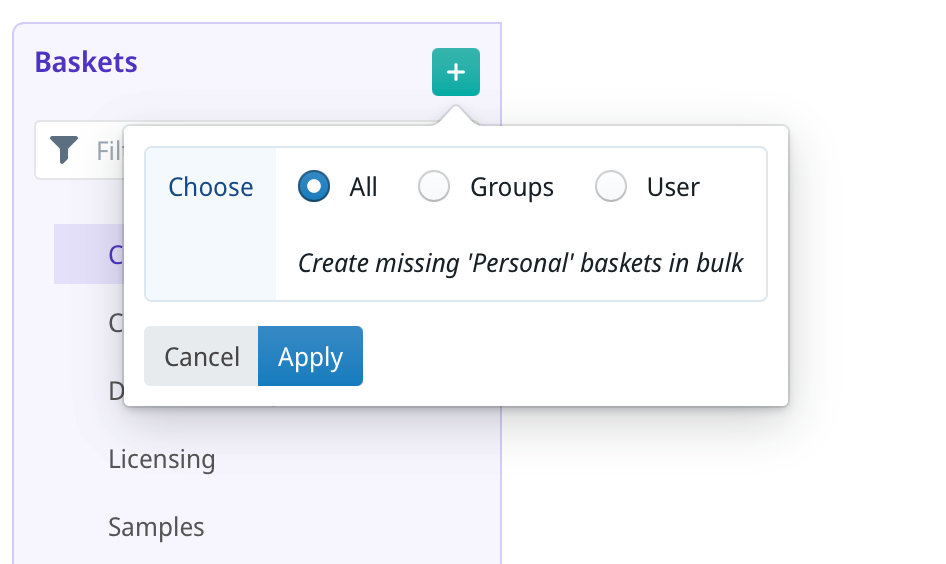This screenshot has width=946, height=564.
Task: Open the Samples basket
Action: tap(156, 527)
